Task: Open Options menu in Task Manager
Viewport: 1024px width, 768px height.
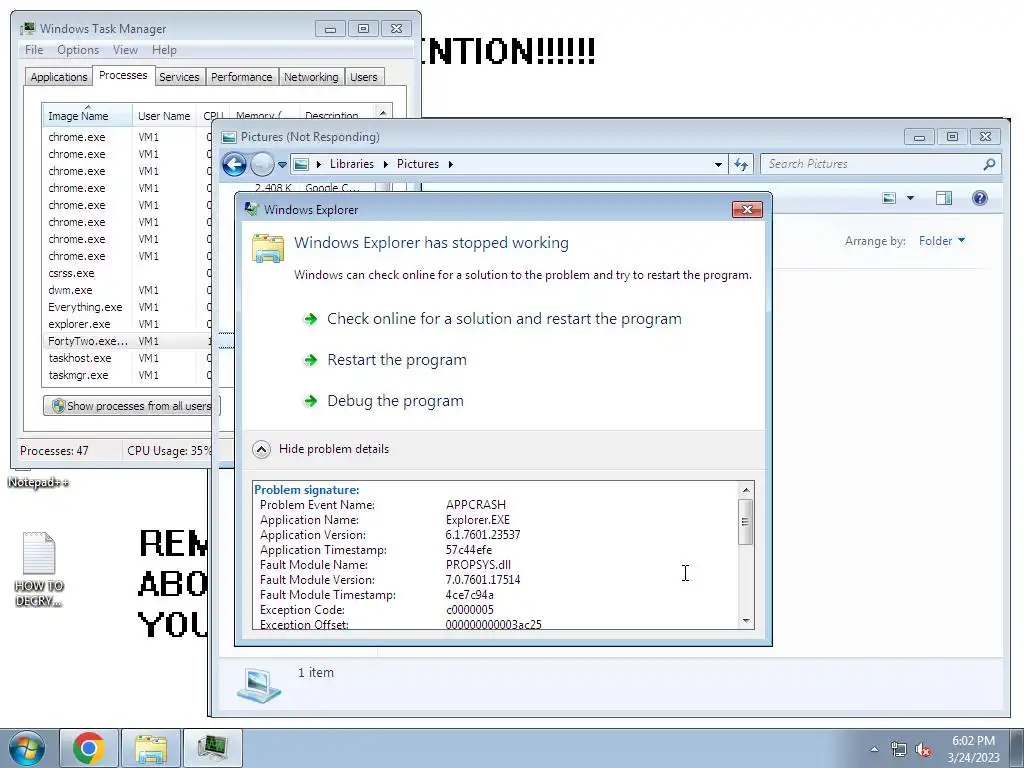Action: click(x=78, y=50)
